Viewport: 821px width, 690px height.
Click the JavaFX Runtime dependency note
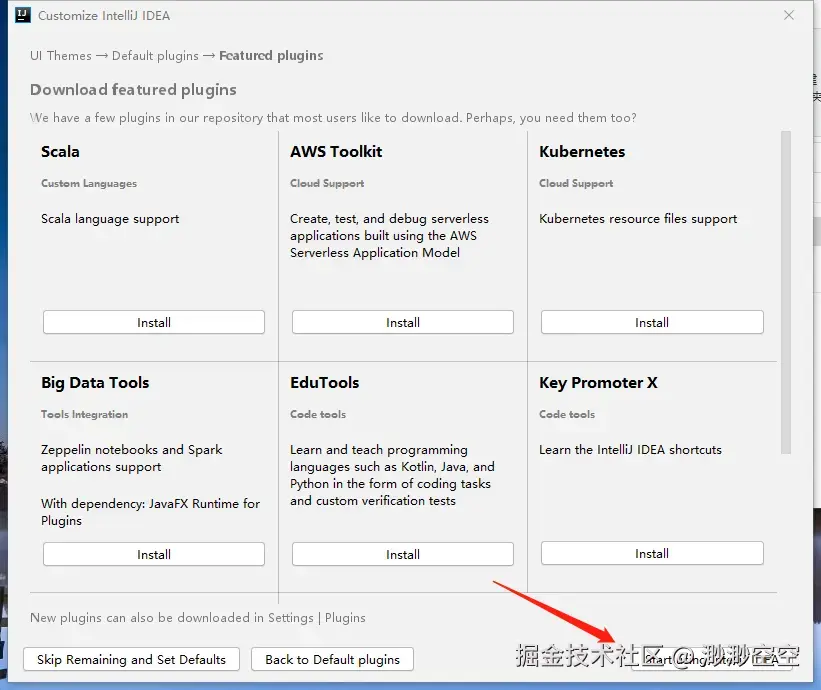coord(150,512)
